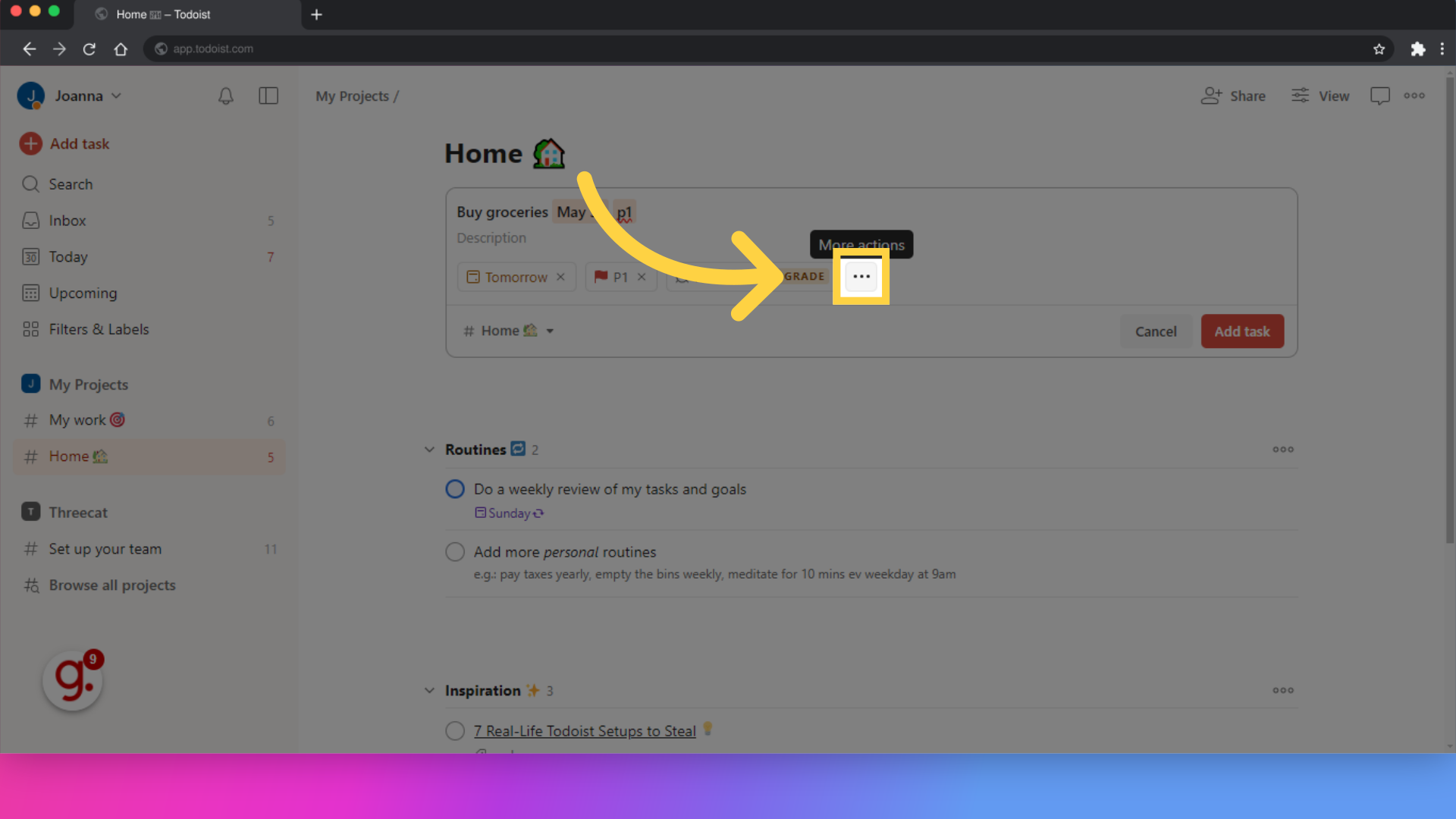1456x819 pixels.
Task: Open the P1 priority flag selector
Action: [x=611, y=277]
